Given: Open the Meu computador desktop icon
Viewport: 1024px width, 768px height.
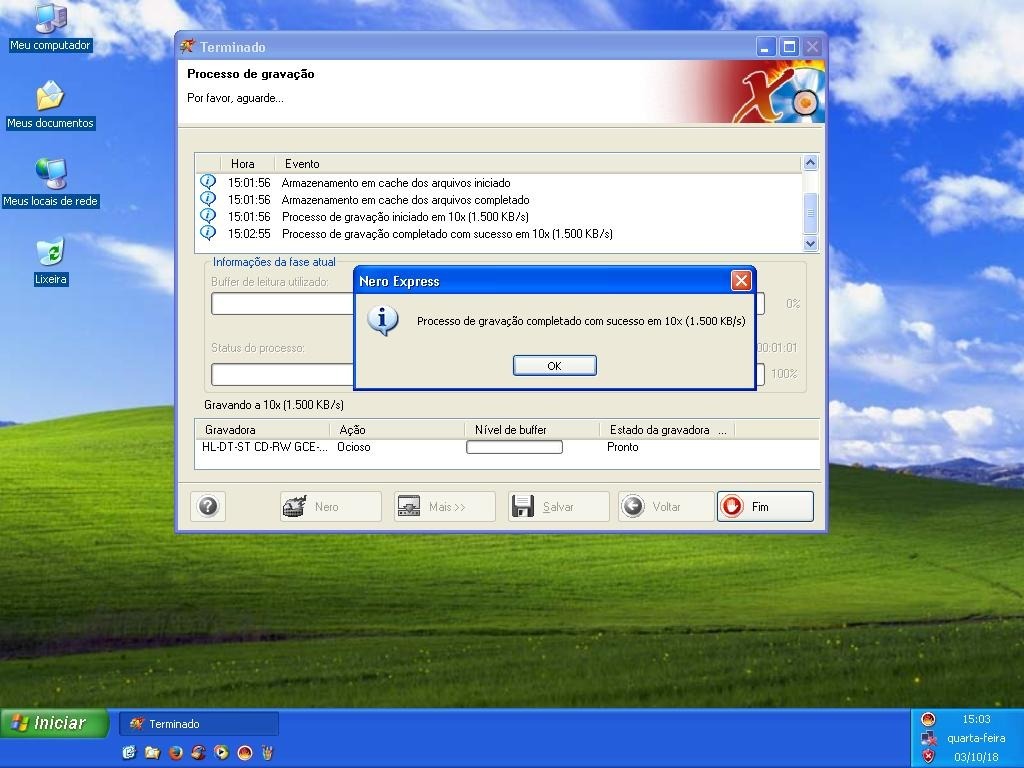Looking at the screenshot, I should pyautogui.click(x=50, y=27).
